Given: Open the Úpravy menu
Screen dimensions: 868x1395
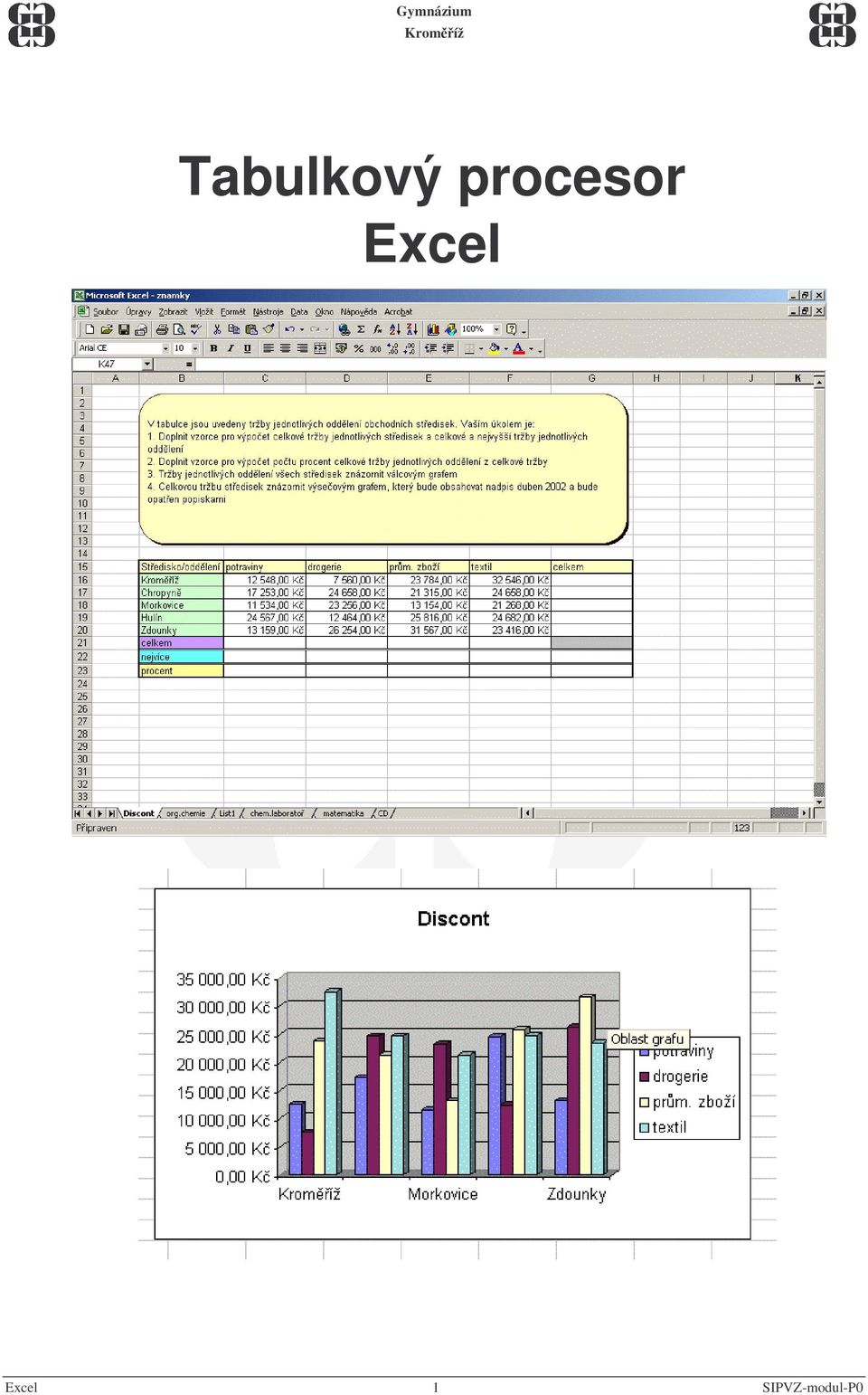Looking at the screenshot, I should point(138,311).
